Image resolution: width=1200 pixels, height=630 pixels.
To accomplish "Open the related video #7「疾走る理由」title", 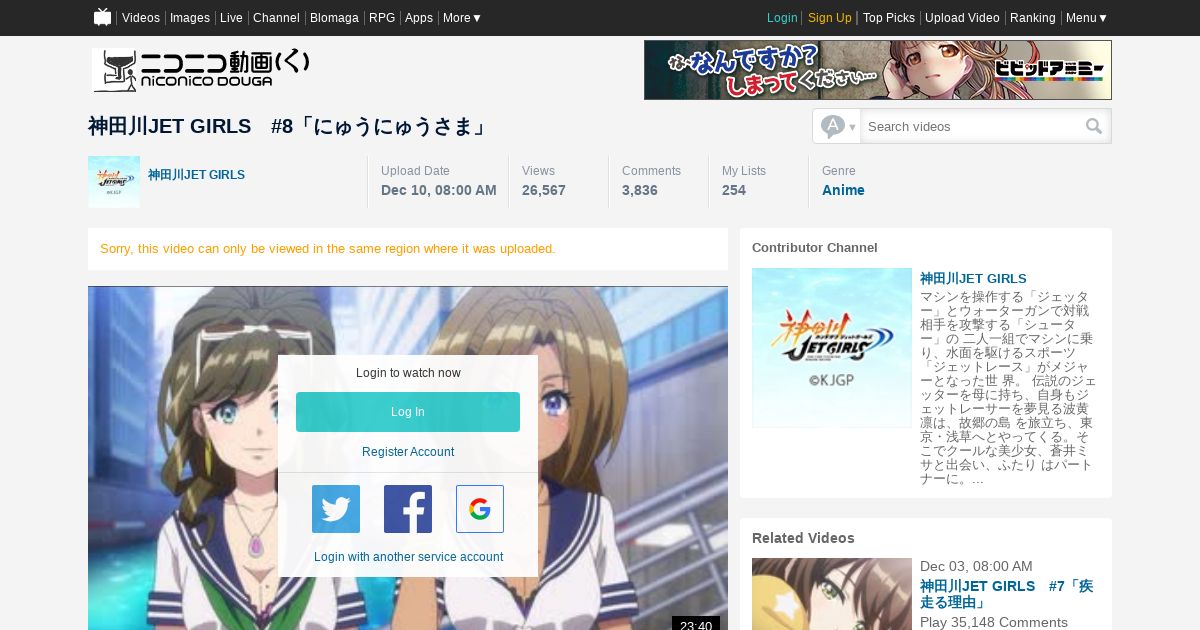I will (1006, 594).
